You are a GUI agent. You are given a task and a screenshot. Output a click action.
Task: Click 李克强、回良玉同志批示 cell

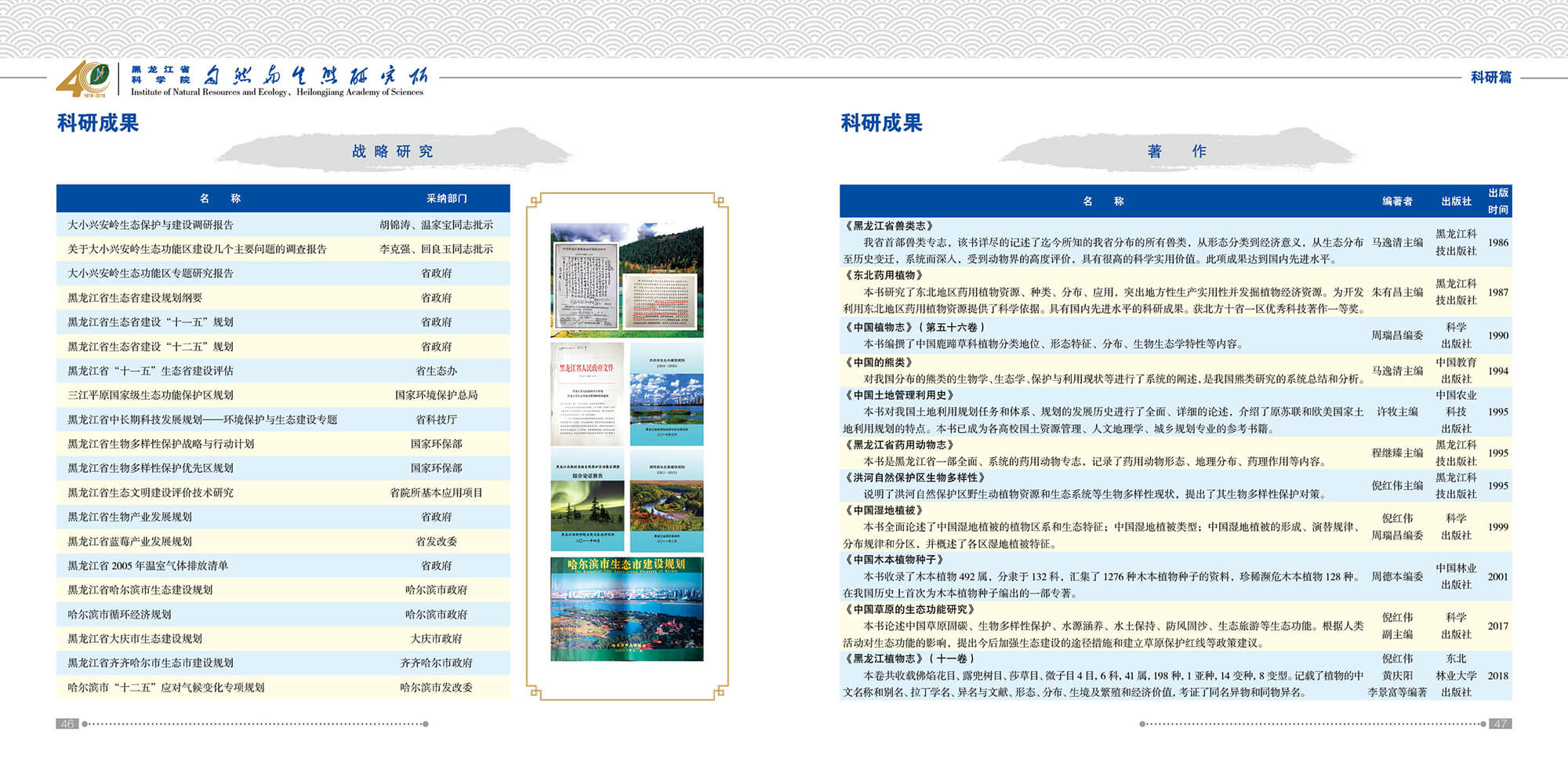click(x=436, y=249)
